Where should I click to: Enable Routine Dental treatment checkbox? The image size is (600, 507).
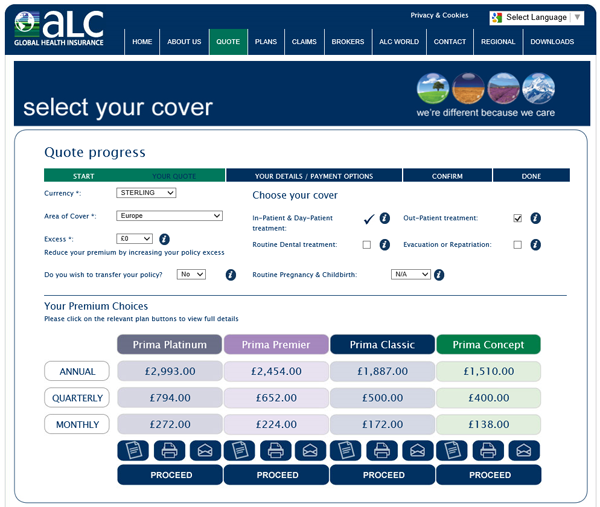point(367,245)
